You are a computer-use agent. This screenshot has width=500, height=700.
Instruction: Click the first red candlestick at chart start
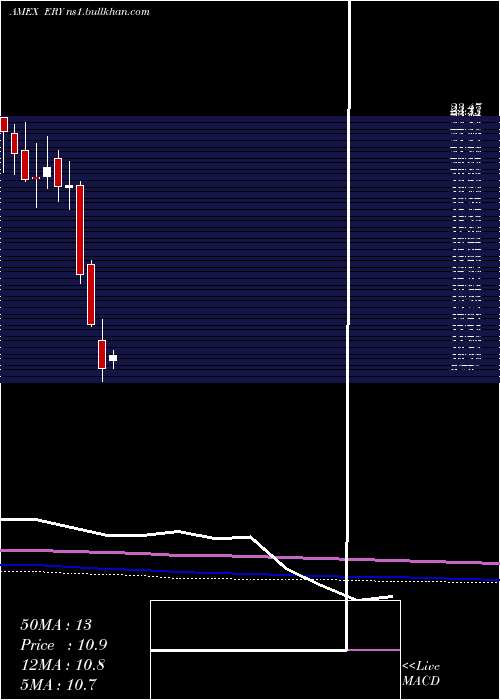click(x=4, y=124)
